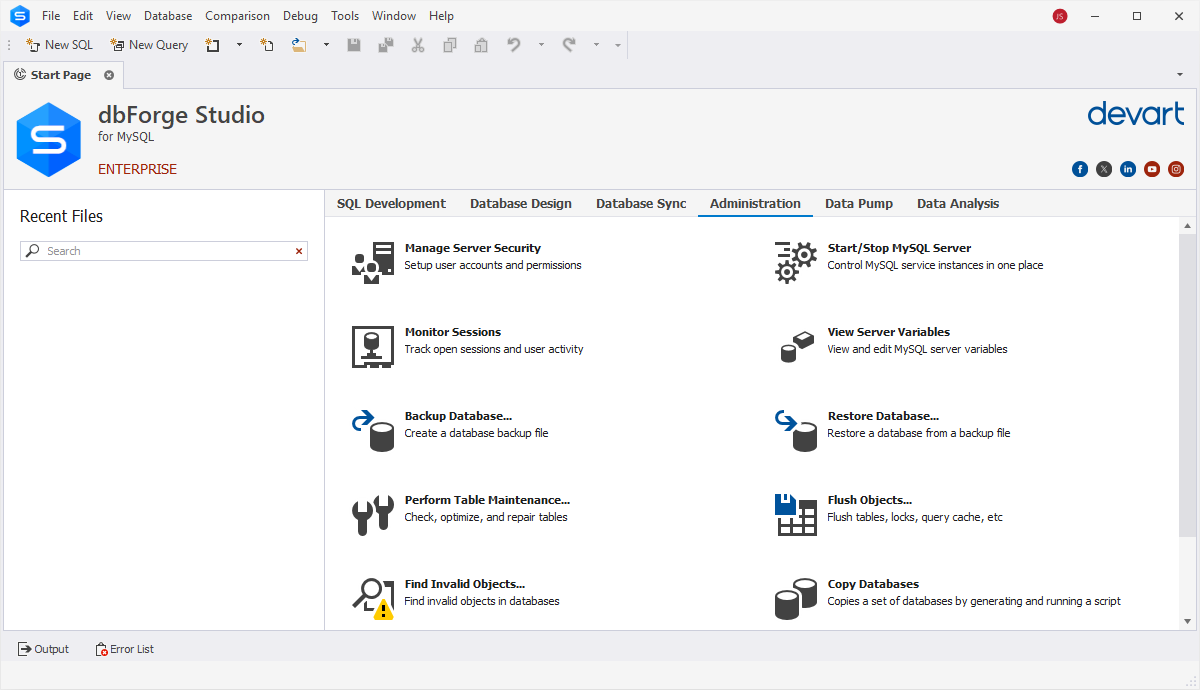The width and height of the screenshot is (1200, 690).
Task: Expand the Open file dropdown arrow
Action: point(326,45)
